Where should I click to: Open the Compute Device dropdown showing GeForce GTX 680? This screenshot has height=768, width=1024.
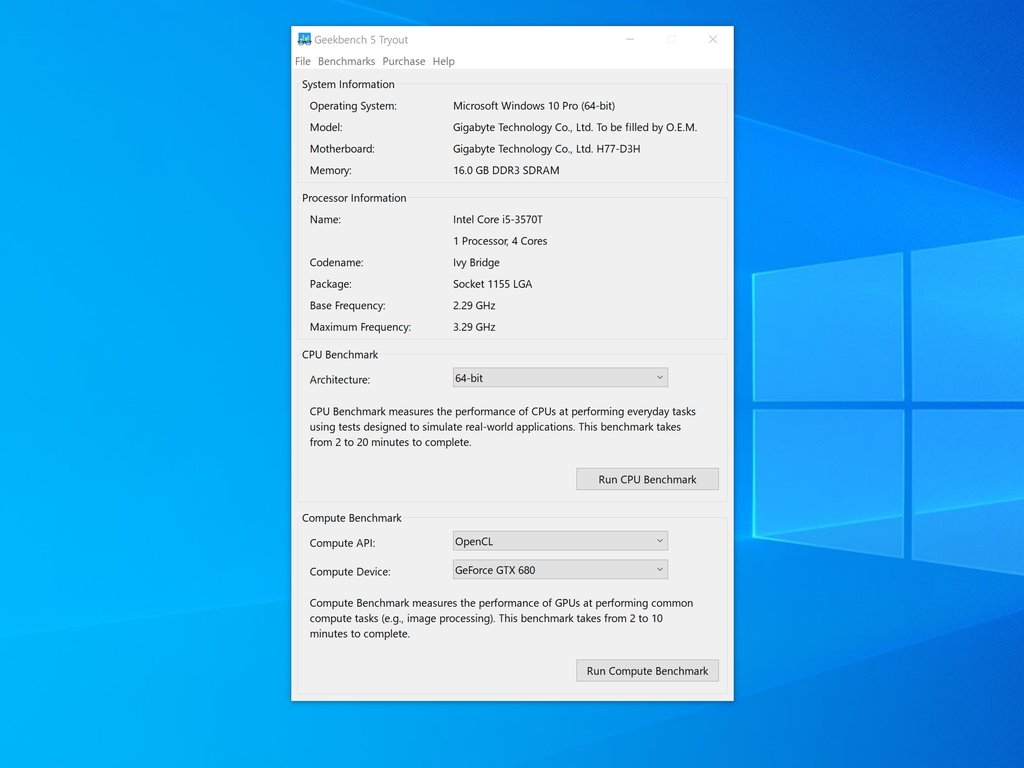coord(559,568)
